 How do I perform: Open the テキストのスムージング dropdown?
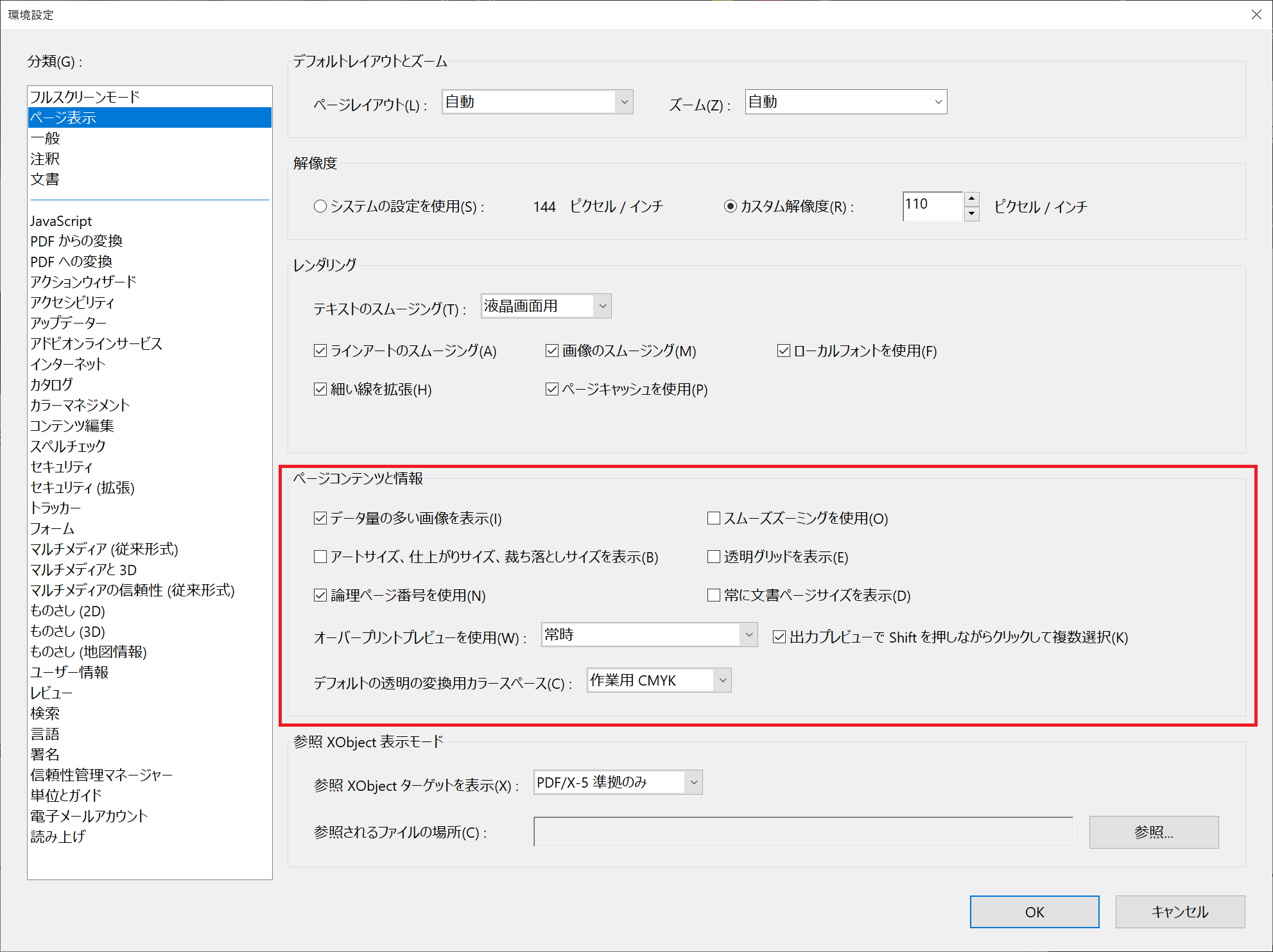pyautogui.click(x=602, y=306)
